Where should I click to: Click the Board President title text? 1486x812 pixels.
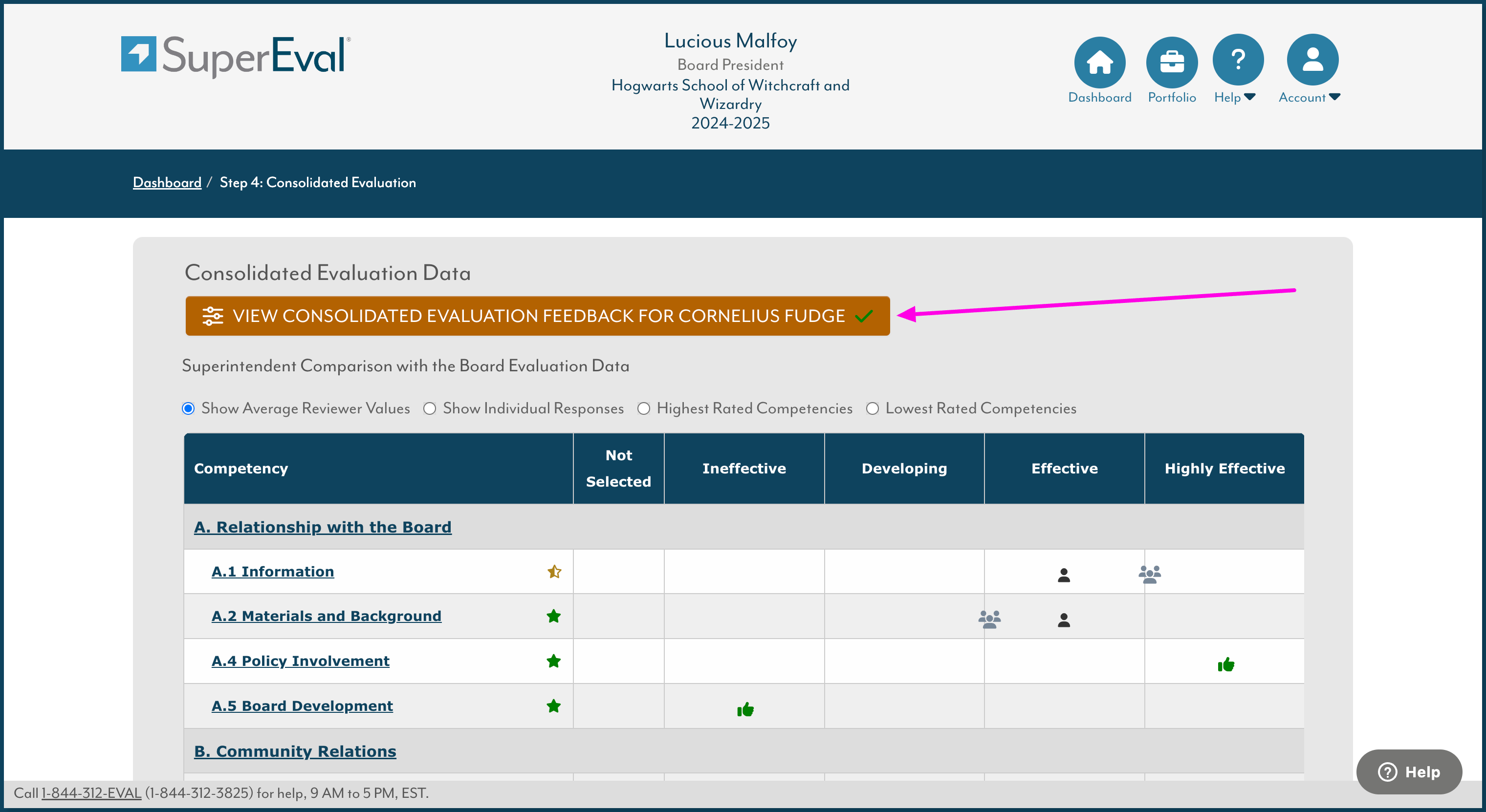pyautogui.click(x=730, y=64)
